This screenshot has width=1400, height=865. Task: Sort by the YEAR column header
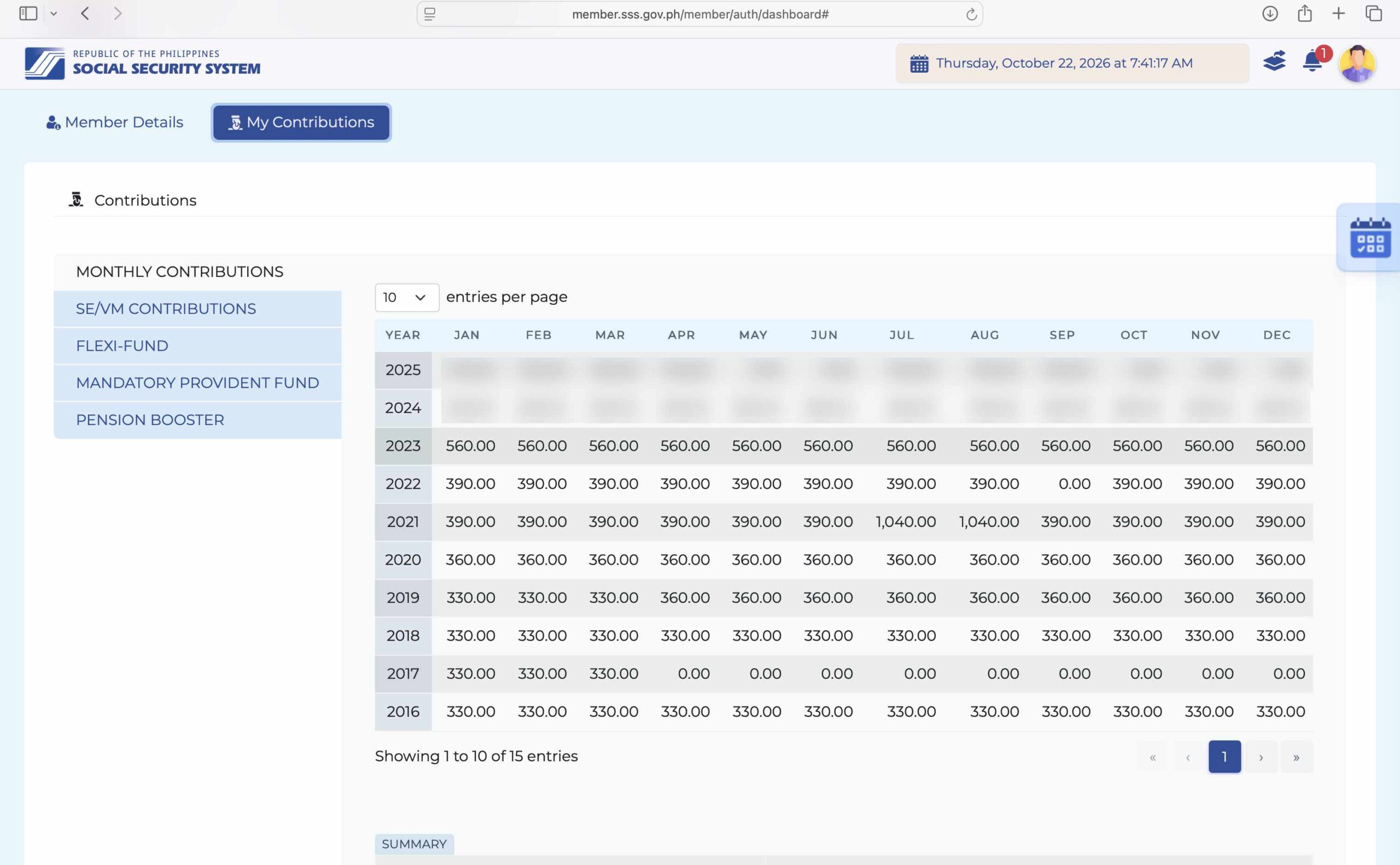point(403,335)
